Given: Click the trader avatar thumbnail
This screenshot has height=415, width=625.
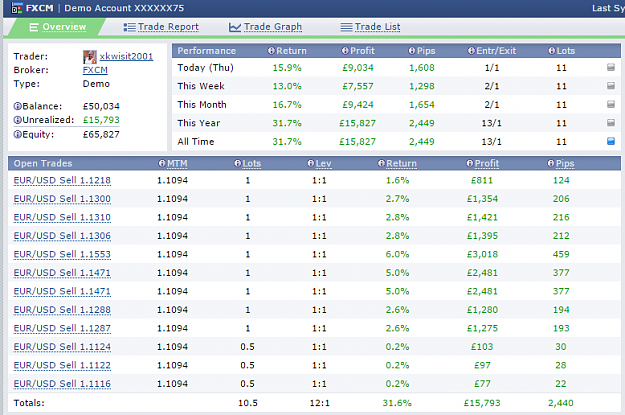Looking at the screenshot, I should [90, 57].
